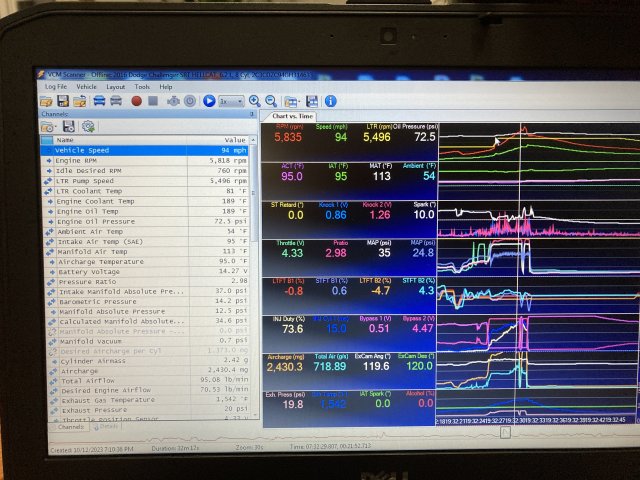The height and width of the screenshot is (480, 640).
Task: Open a layout file via folder-grid icon
Action: coord(290,101)
